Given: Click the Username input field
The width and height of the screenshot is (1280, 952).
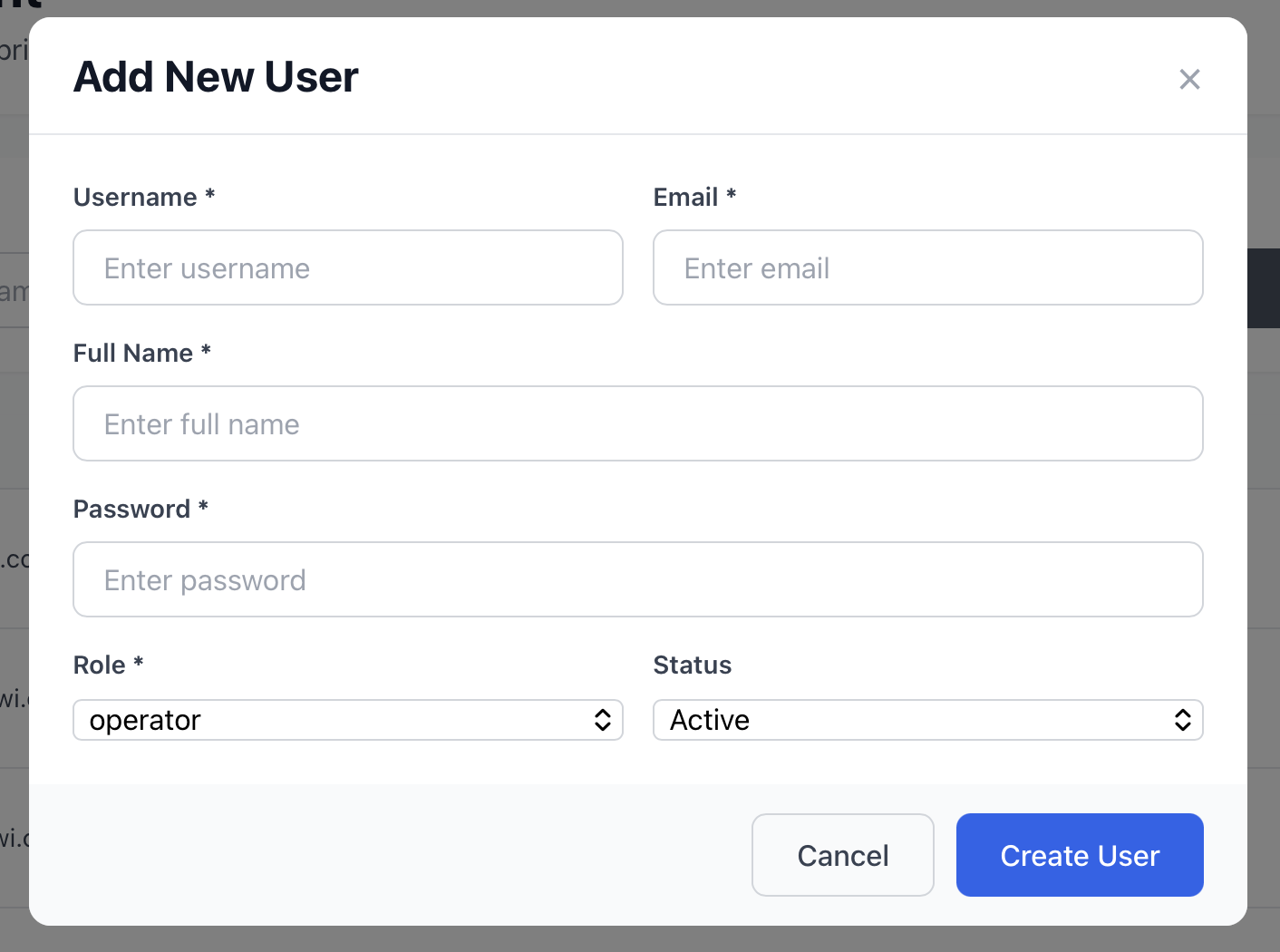Looking at the screenshot, I should point(348,268).
